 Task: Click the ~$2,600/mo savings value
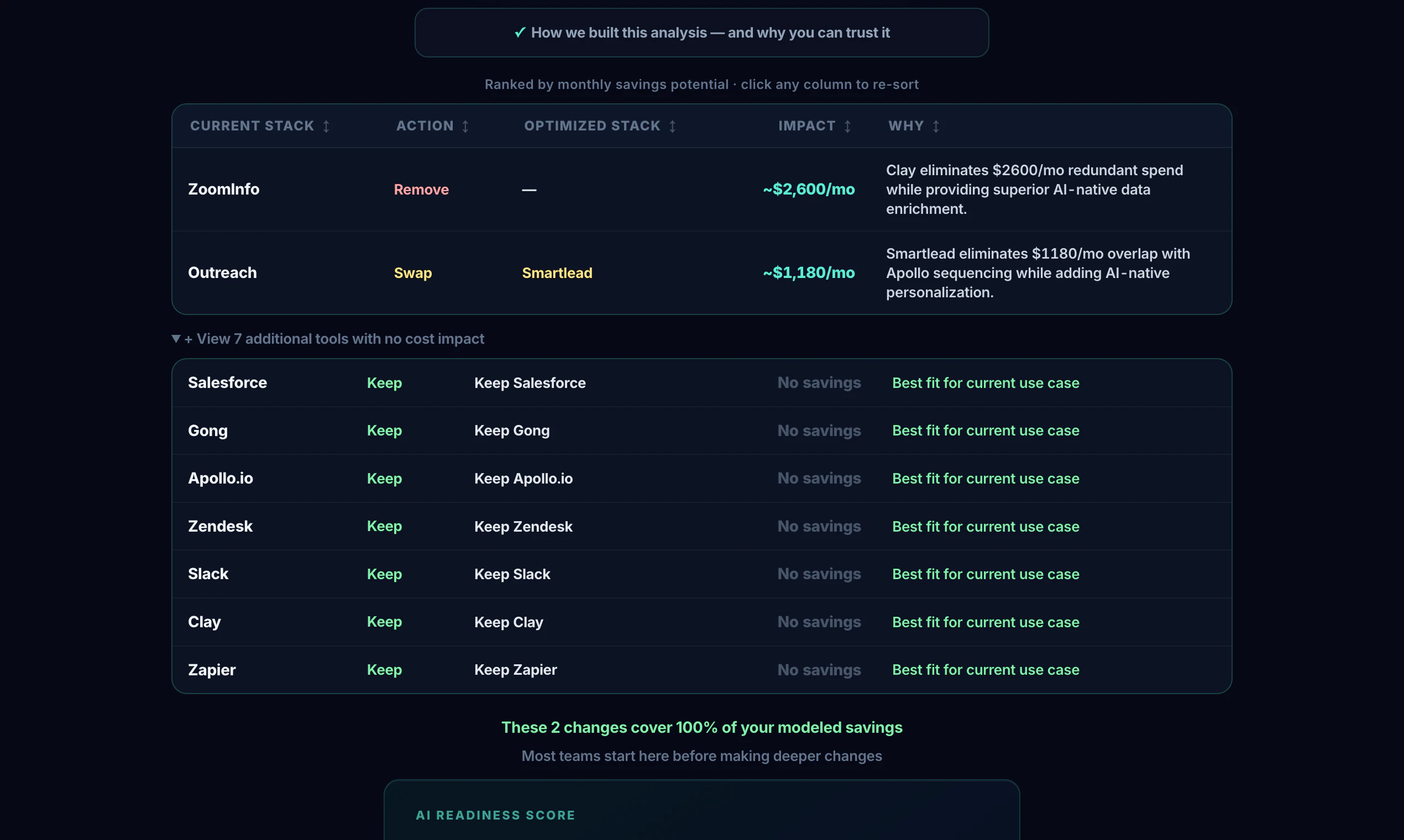[x=809, y=189]
